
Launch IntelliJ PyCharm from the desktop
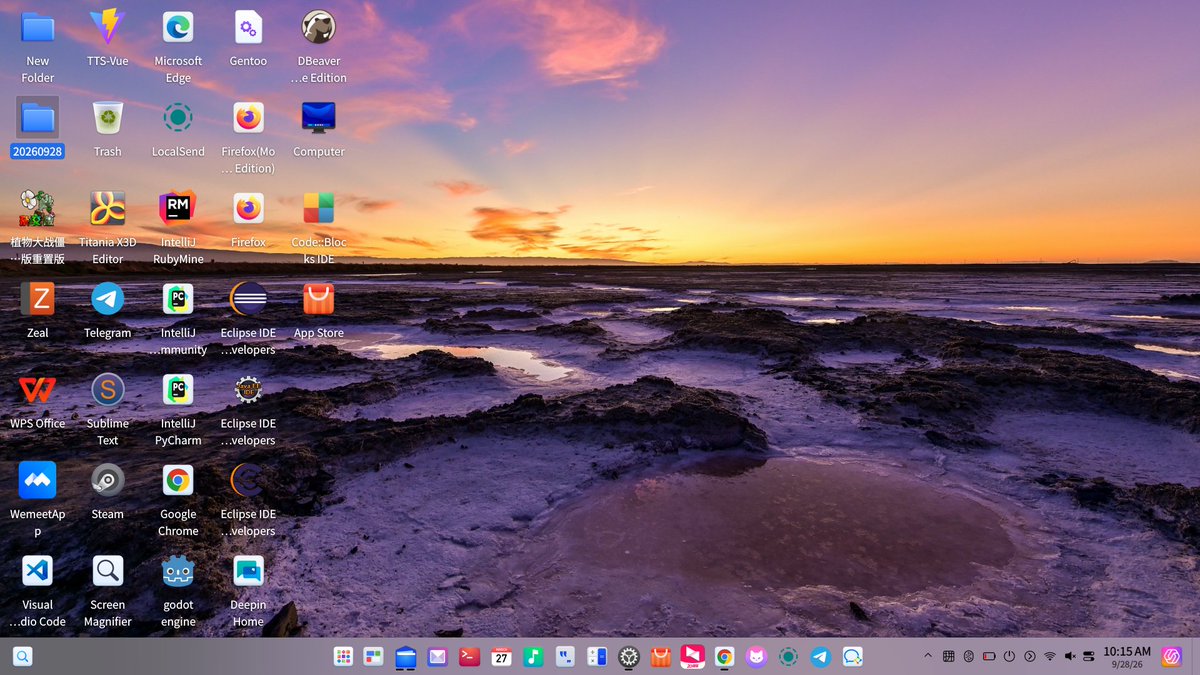[178, 389]
